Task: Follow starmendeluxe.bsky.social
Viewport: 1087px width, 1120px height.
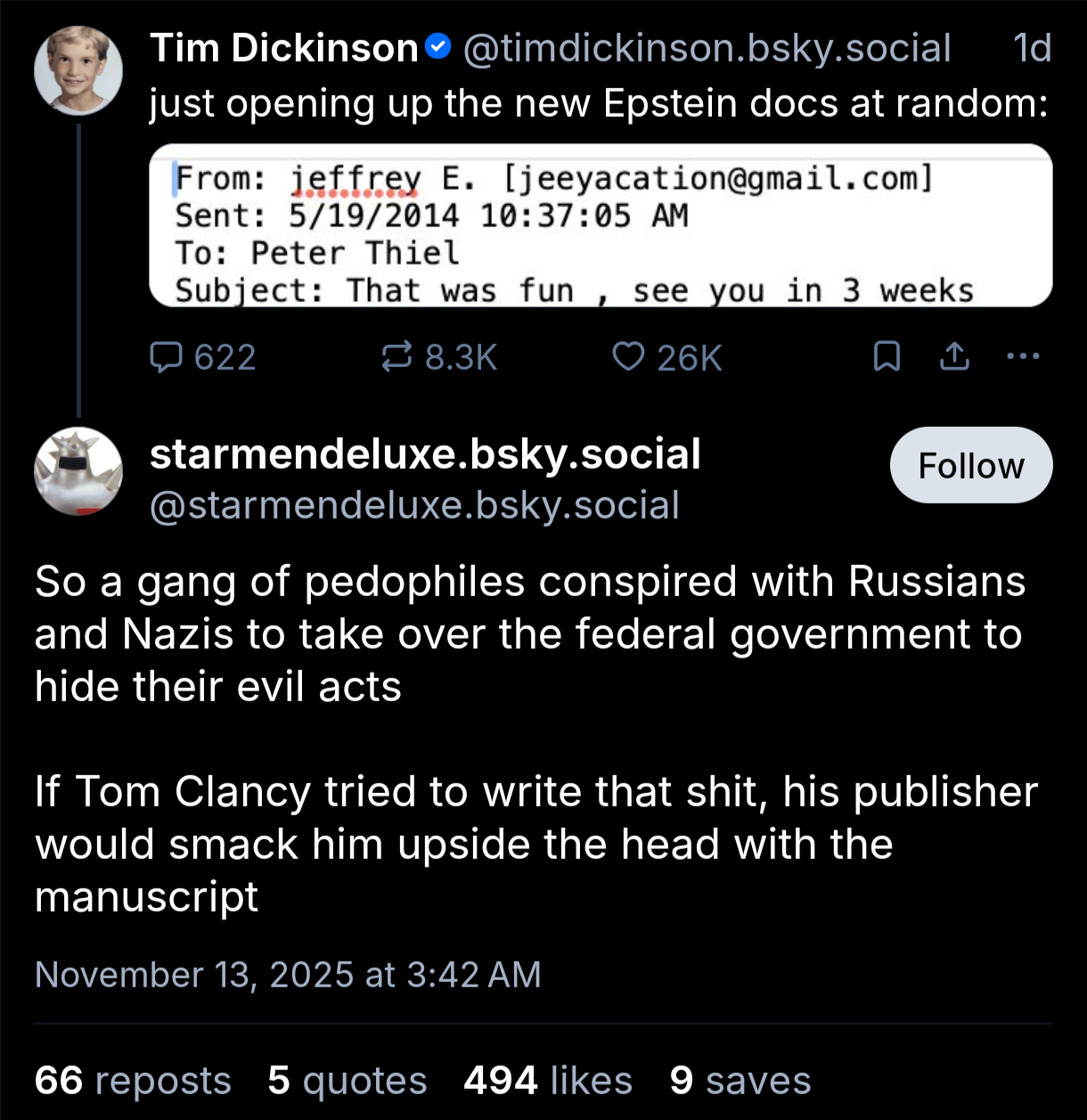Action: pos(971,465)
